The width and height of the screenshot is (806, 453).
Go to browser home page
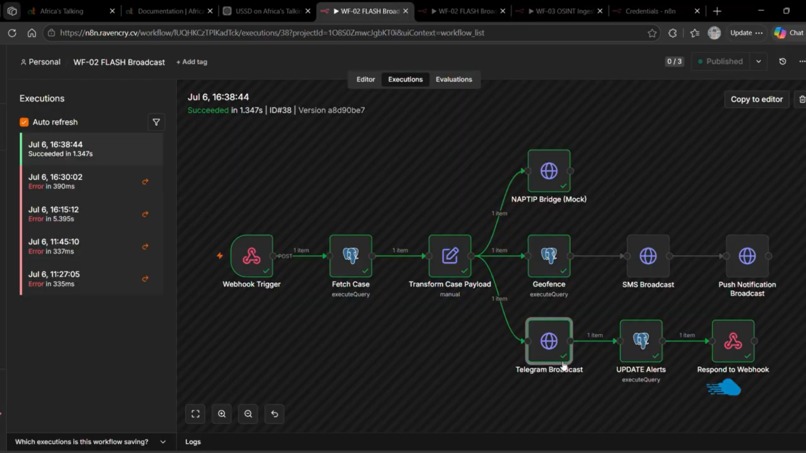[32, 33]
